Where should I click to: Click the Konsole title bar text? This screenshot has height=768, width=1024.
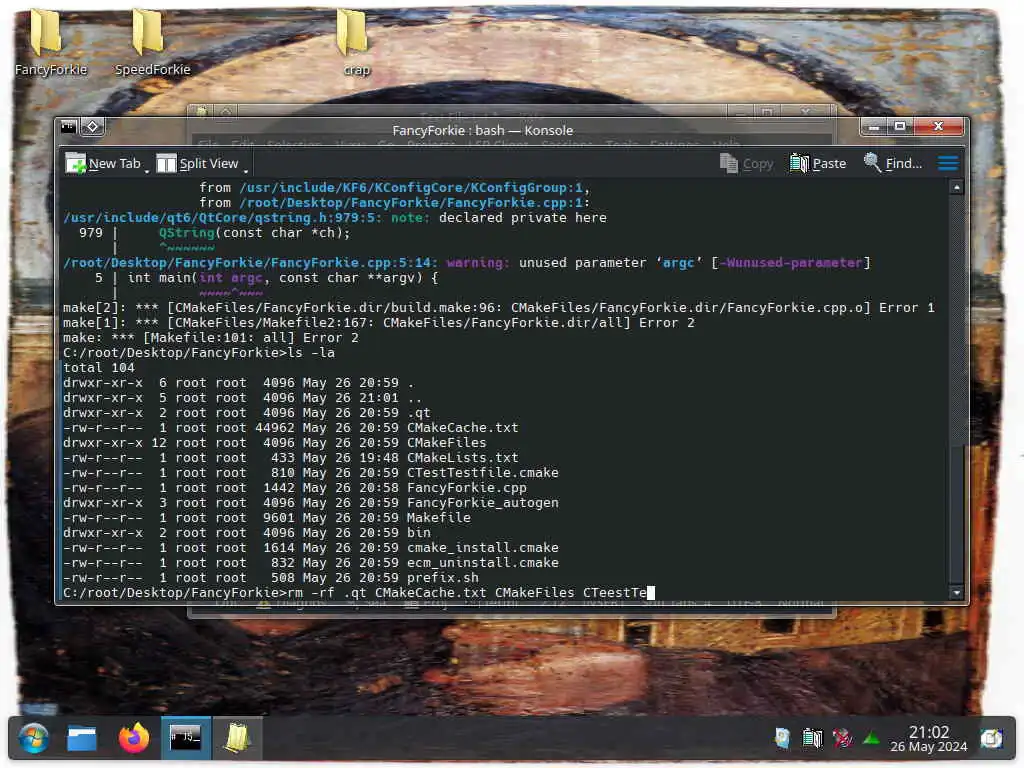click(x=482, y=130)
